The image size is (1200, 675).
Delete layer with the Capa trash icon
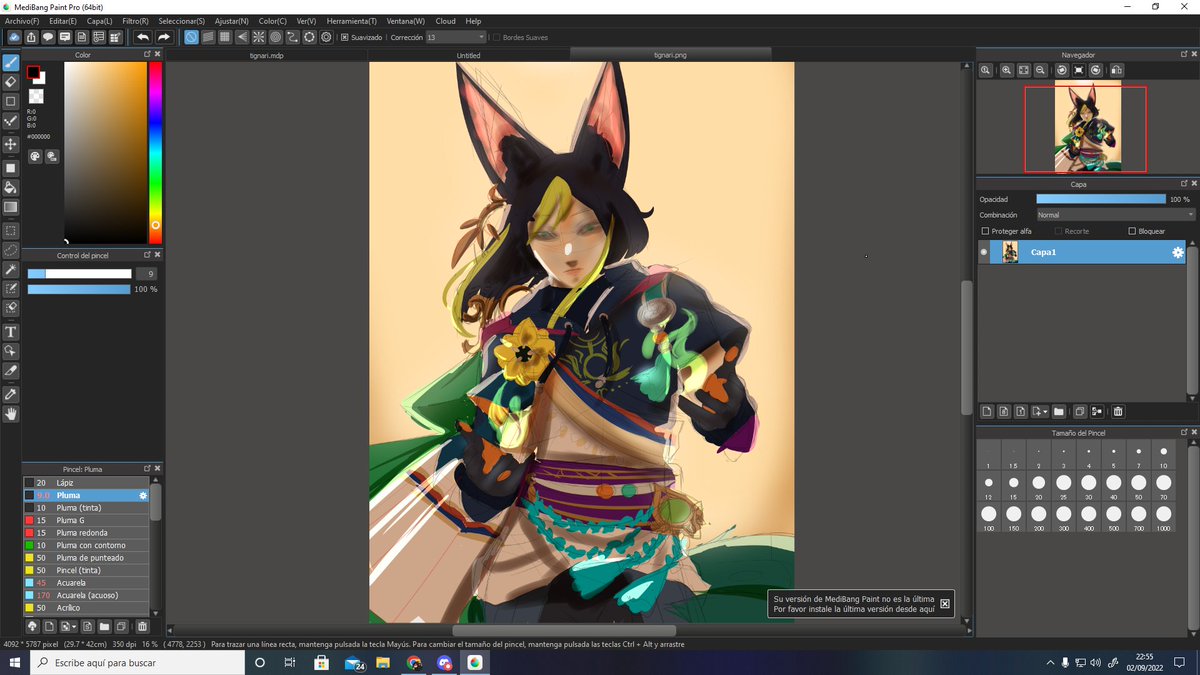click(x=1118, y=411)
